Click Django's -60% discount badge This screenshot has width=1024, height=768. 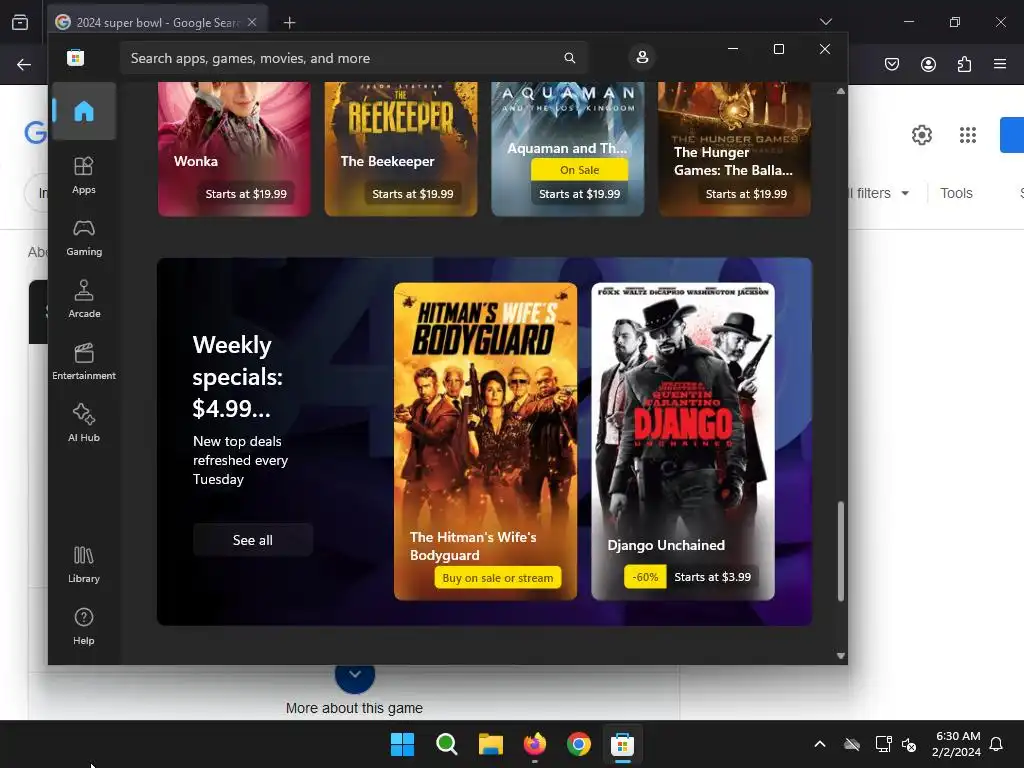[x=645, y=577]
